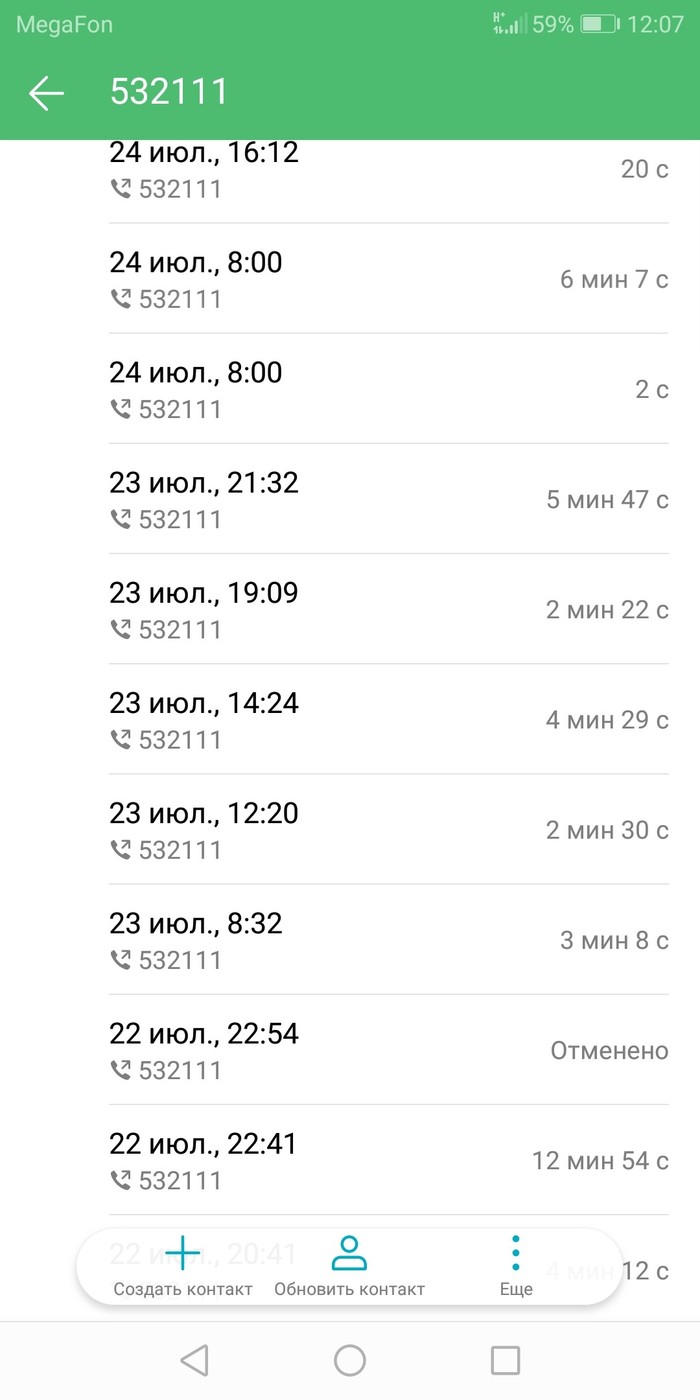The width and height of the screenshot is (700, 1400).
Task: Open the Еще three-dot menu
Action: (x=515, y=1253)
